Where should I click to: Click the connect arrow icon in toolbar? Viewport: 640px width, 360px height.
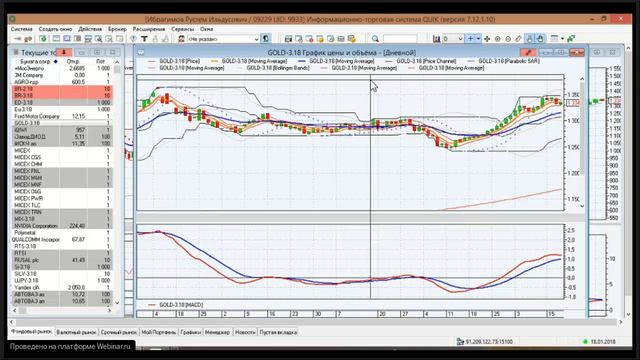pos(17,39)
